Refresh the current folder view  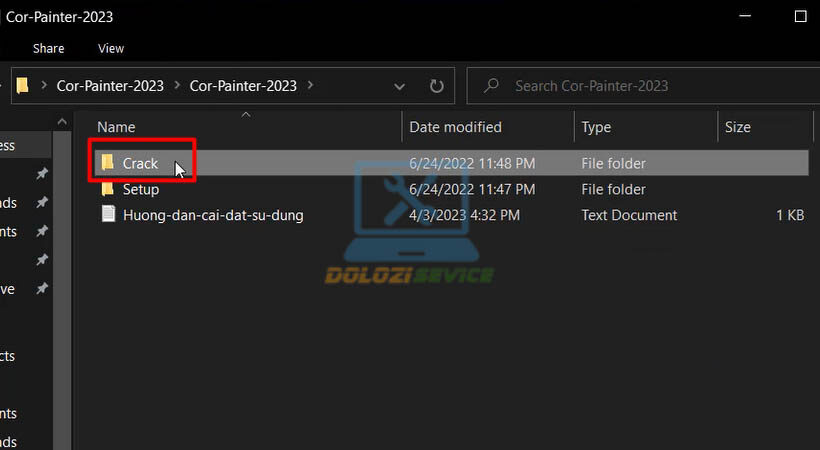pos(436,86)
